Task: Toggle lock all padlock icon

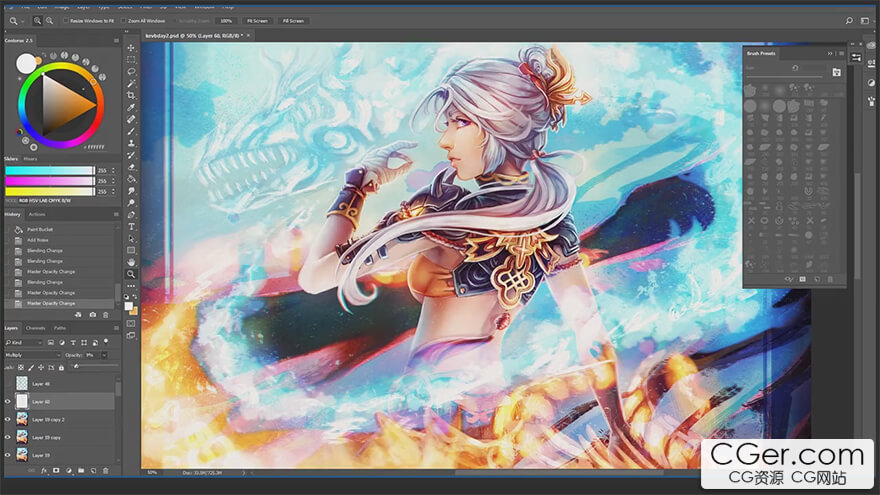Action: (61, 367)
